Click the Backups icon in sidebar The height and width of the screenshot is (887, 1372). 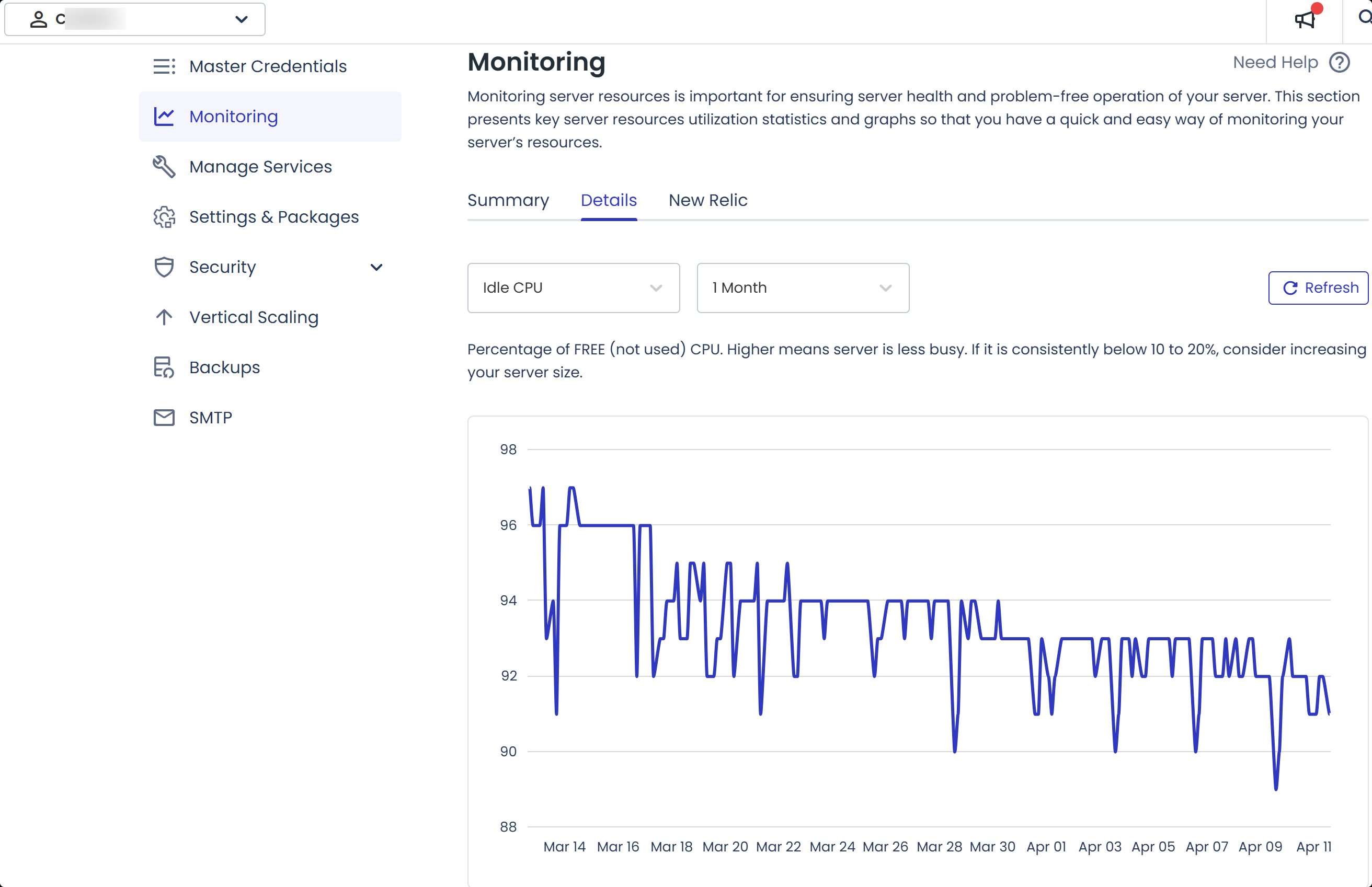(x=164, y=367)
